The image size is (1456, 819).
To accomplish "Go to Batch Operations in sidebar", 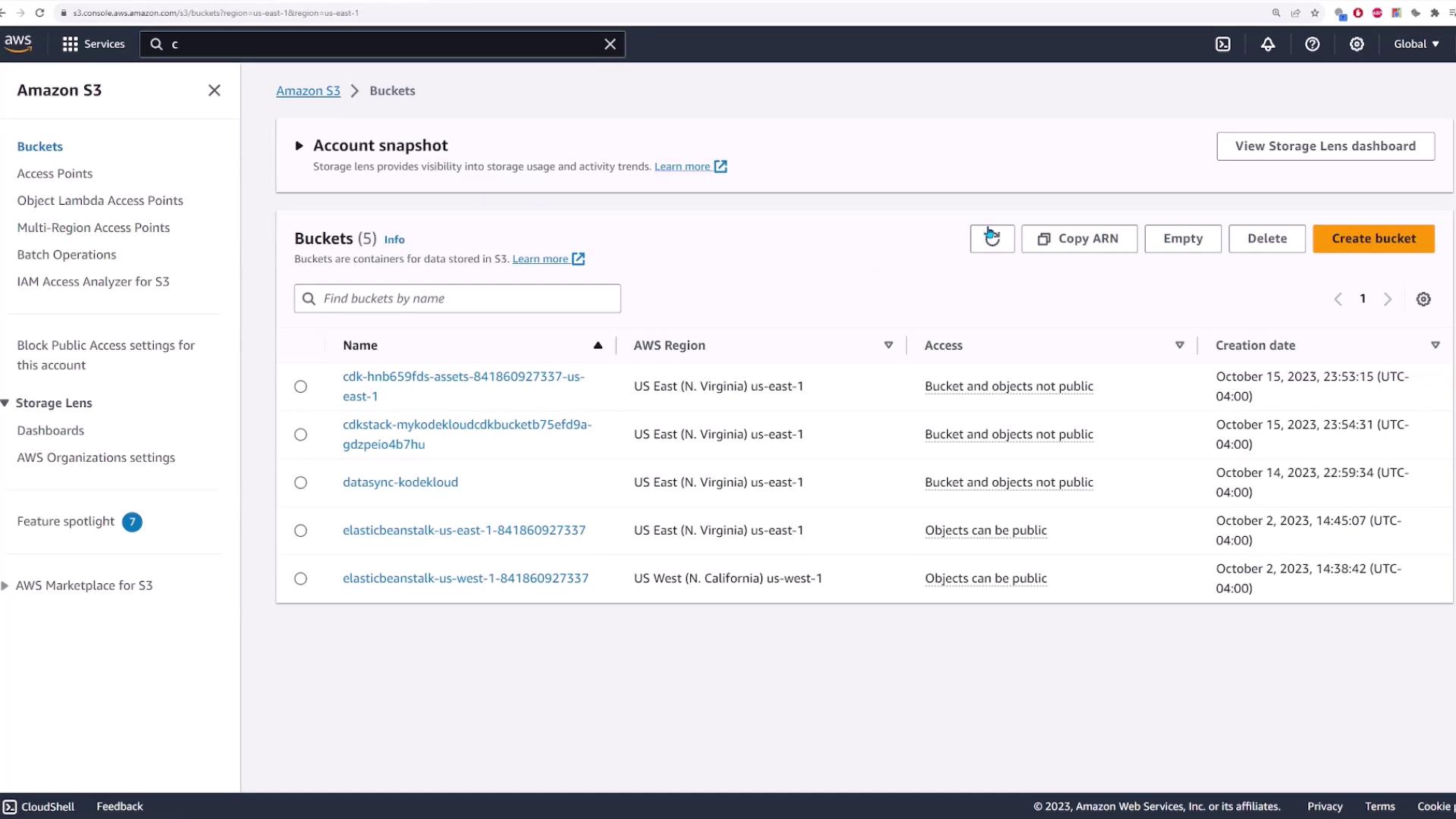I will pyautogui.click(x=67, y=255).
